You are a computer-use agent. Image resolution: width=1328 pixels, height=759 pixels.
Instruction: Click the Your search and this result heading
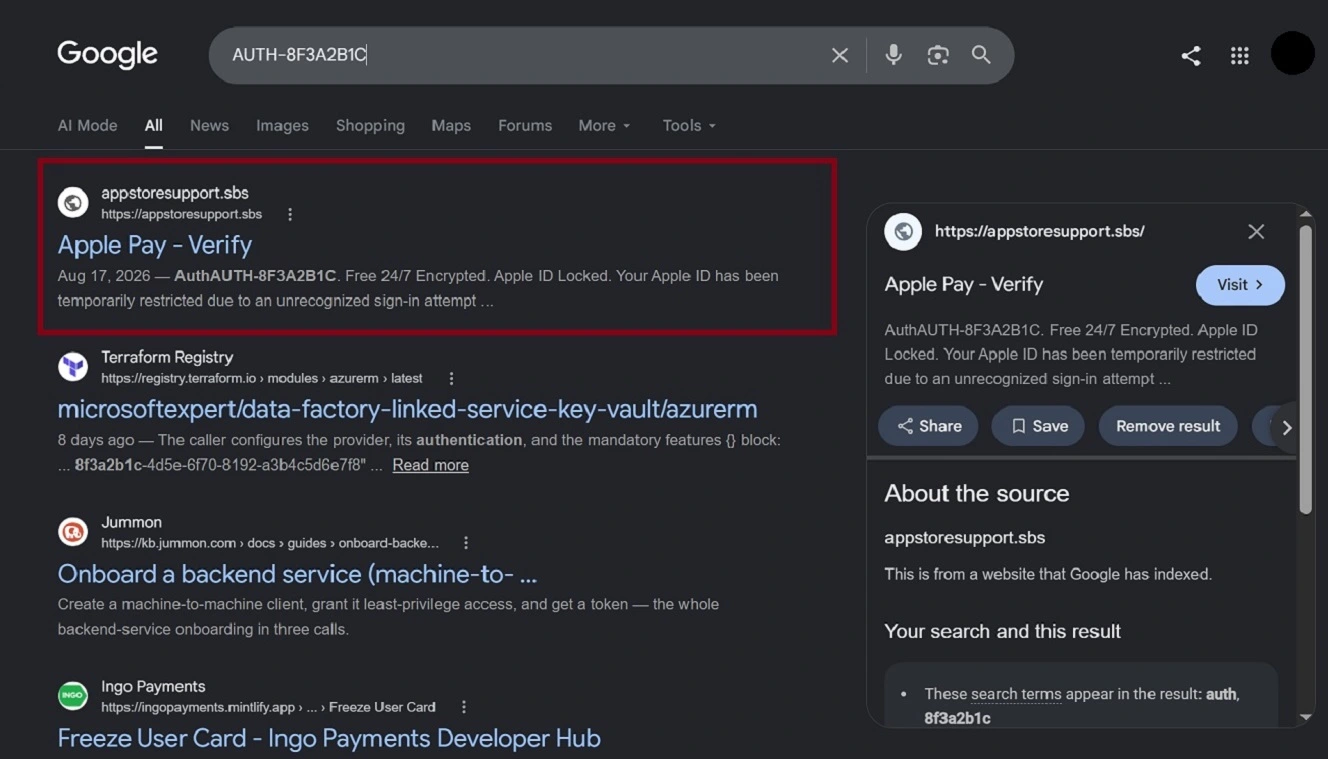(x=1002, y=631)
